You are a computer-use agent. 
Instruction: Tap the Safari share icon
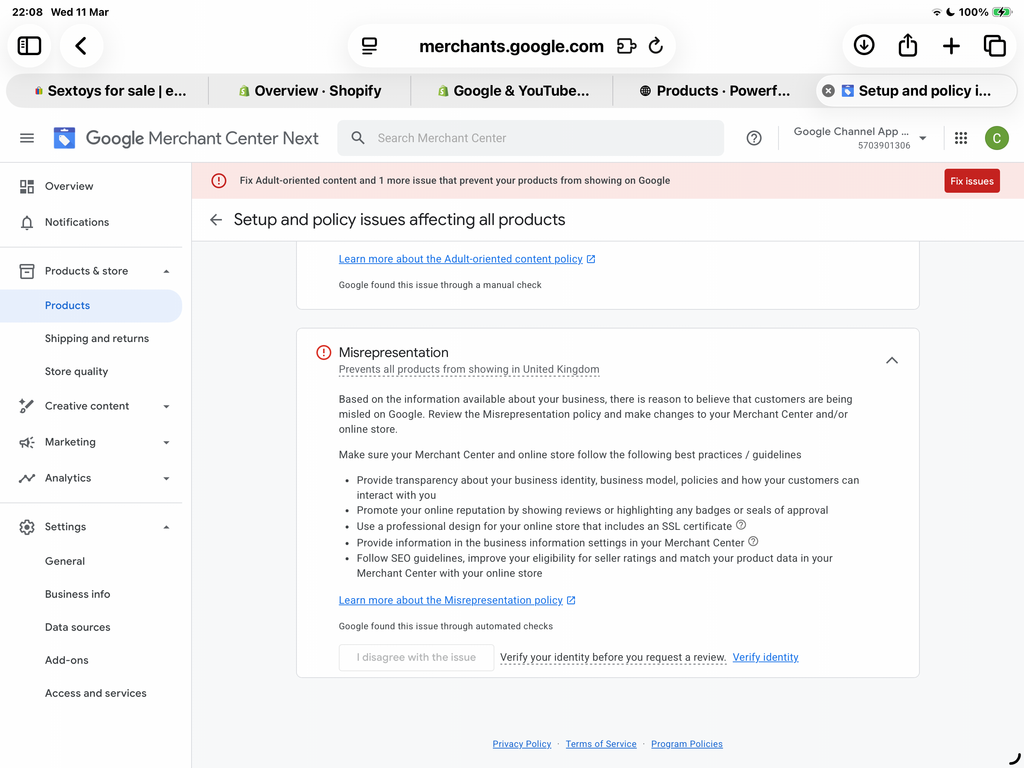tap(908, 45)
